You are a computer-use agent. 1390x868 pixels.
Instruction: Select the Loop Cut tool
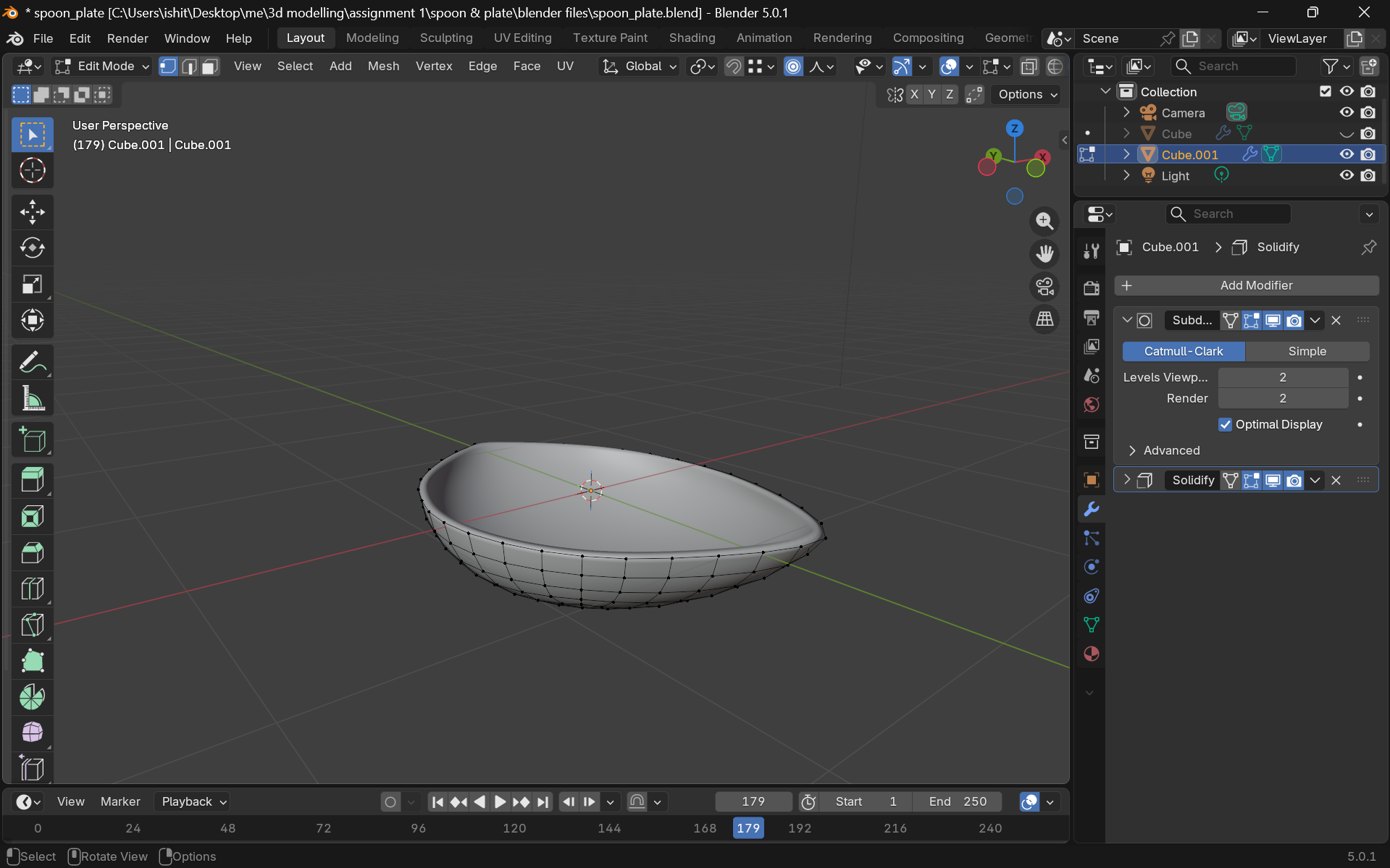tap(33, 589)
